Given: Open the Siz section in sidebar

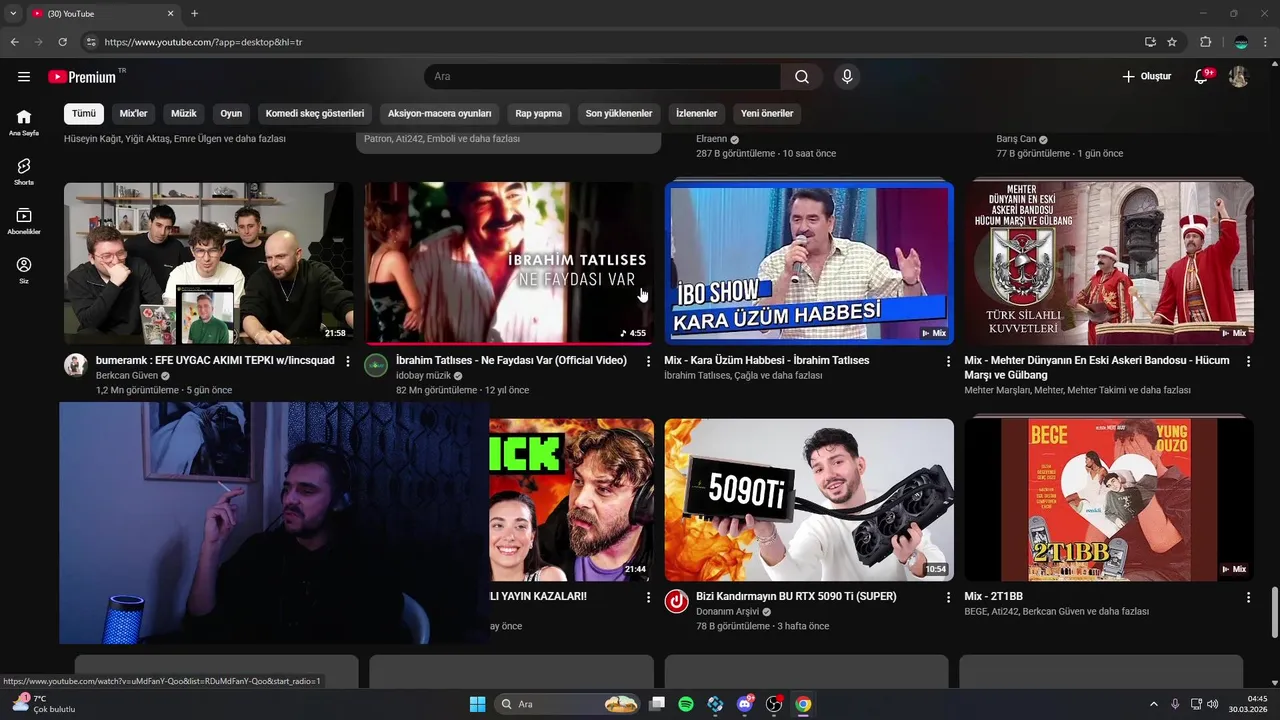Looking at the screenshot, I should coord(24,270).
